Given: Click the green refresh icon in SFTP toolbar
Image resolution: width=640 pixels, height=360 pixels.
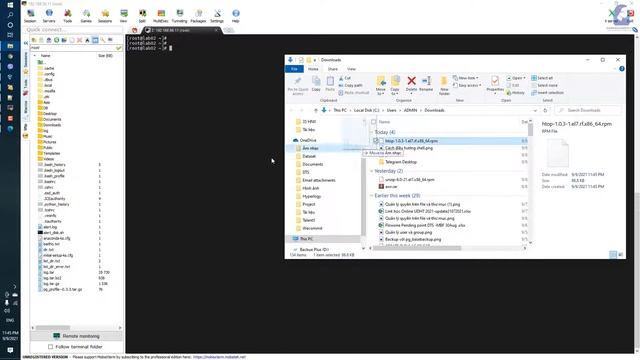Looking at the screenshot, I should tap(57, 40).
